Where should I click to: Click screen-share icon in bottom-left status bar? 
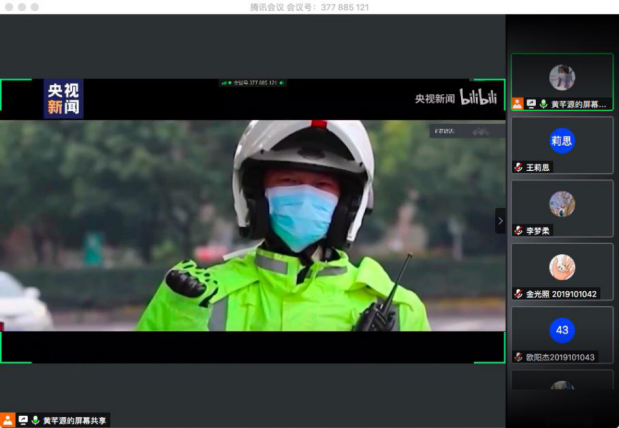pos(22,420)
